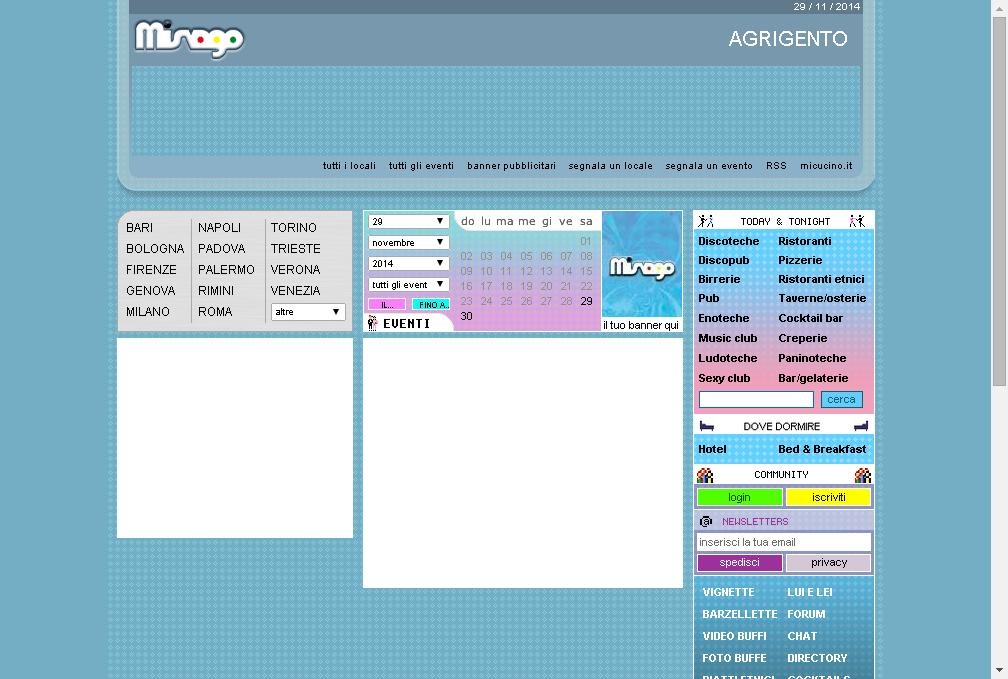Viewport: 1008px width, 679px height.
Task: Click community people icon left of Community
Action: pos(705,475)
